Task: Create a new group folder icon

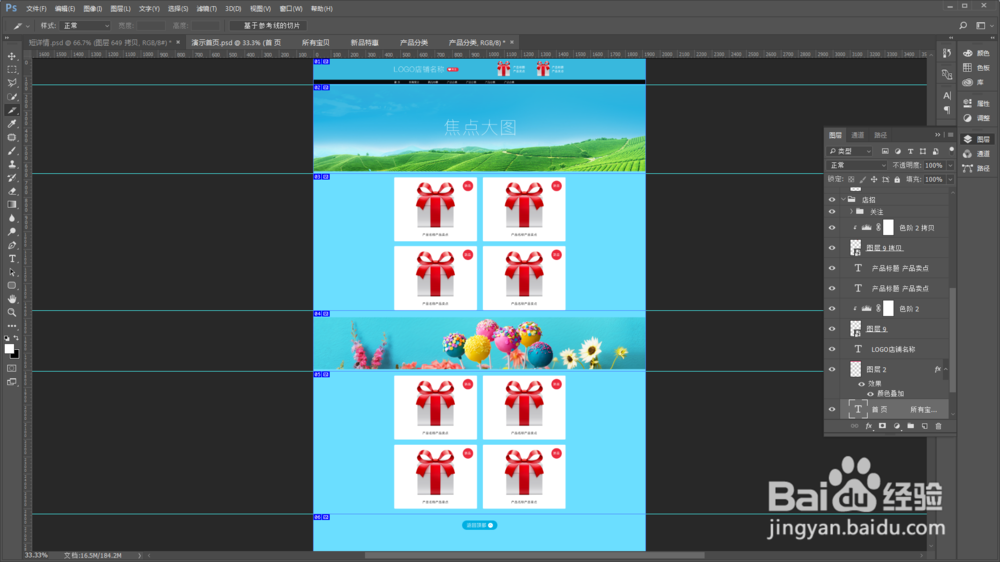Action: (910, 426)
